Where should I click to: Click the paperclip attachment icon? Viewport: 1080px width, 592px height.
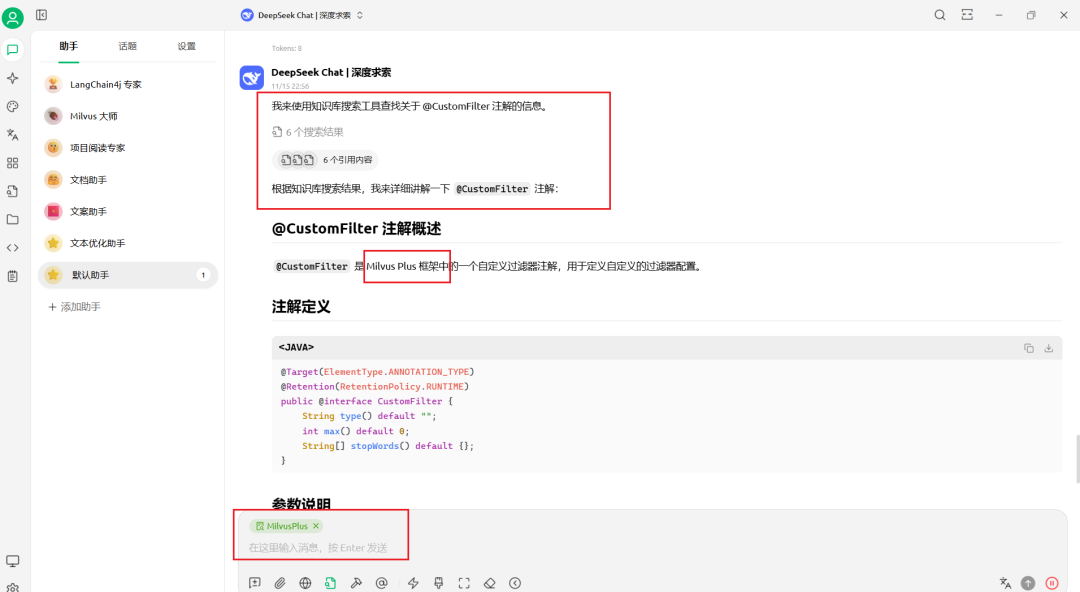(x=280, y=583)
